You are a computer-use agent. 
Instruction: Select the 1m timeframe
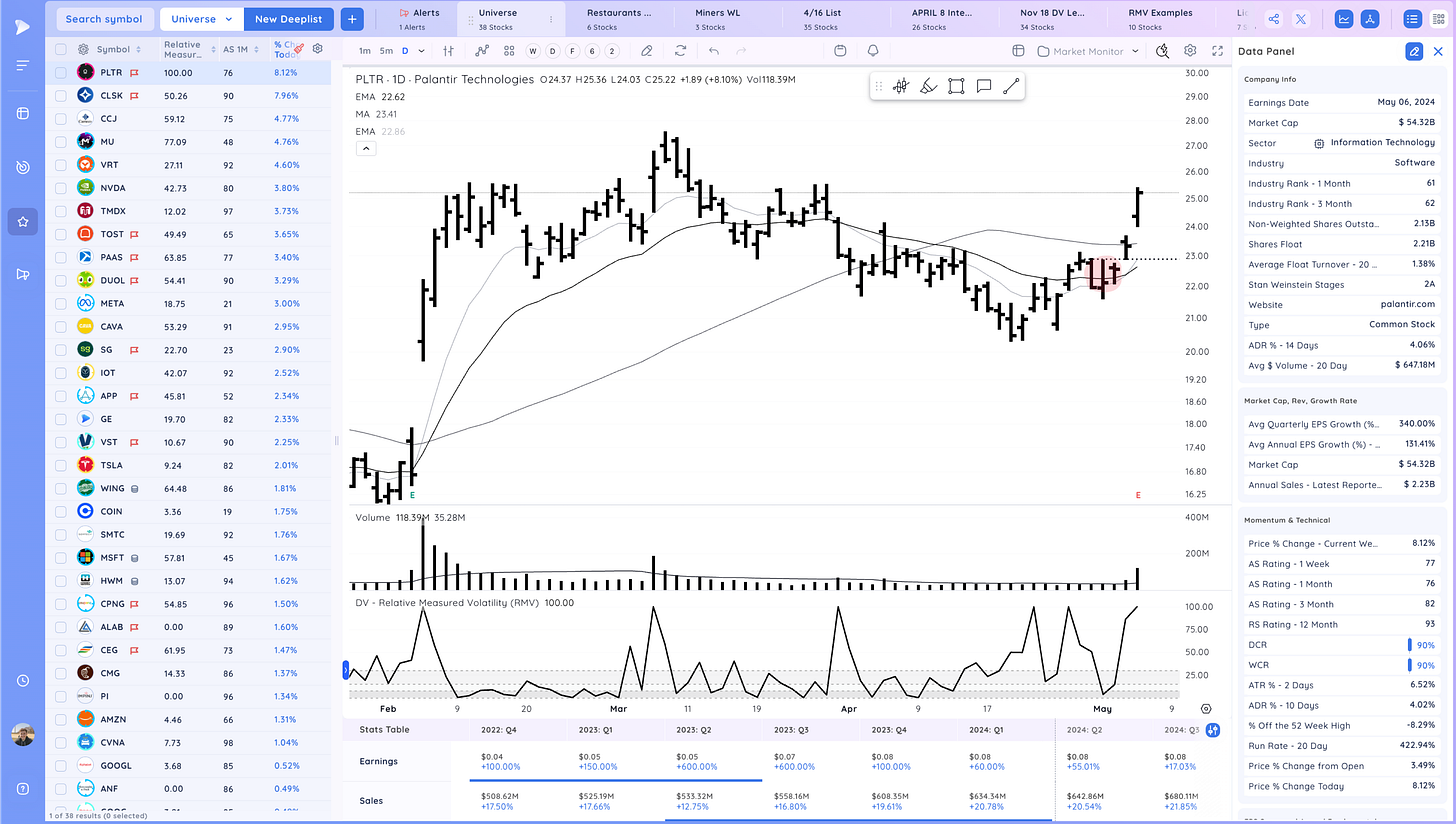364,50
